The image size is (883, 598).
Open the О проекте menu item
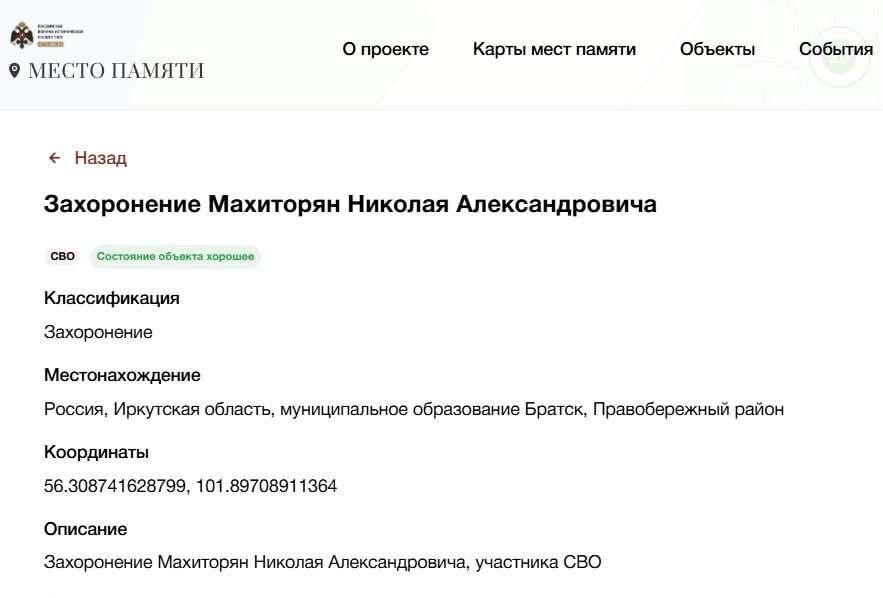(x=385, y=49)
